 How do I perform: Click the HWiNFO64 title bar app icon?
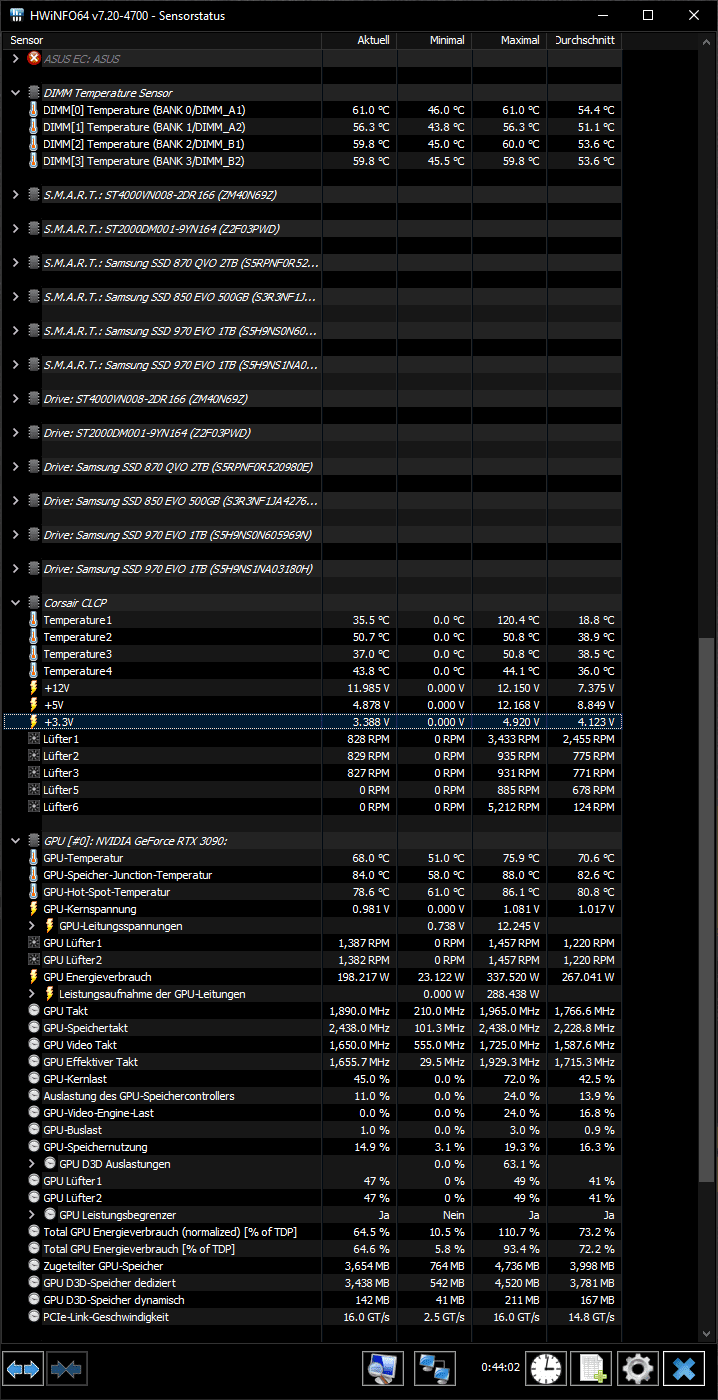point(16,16)
